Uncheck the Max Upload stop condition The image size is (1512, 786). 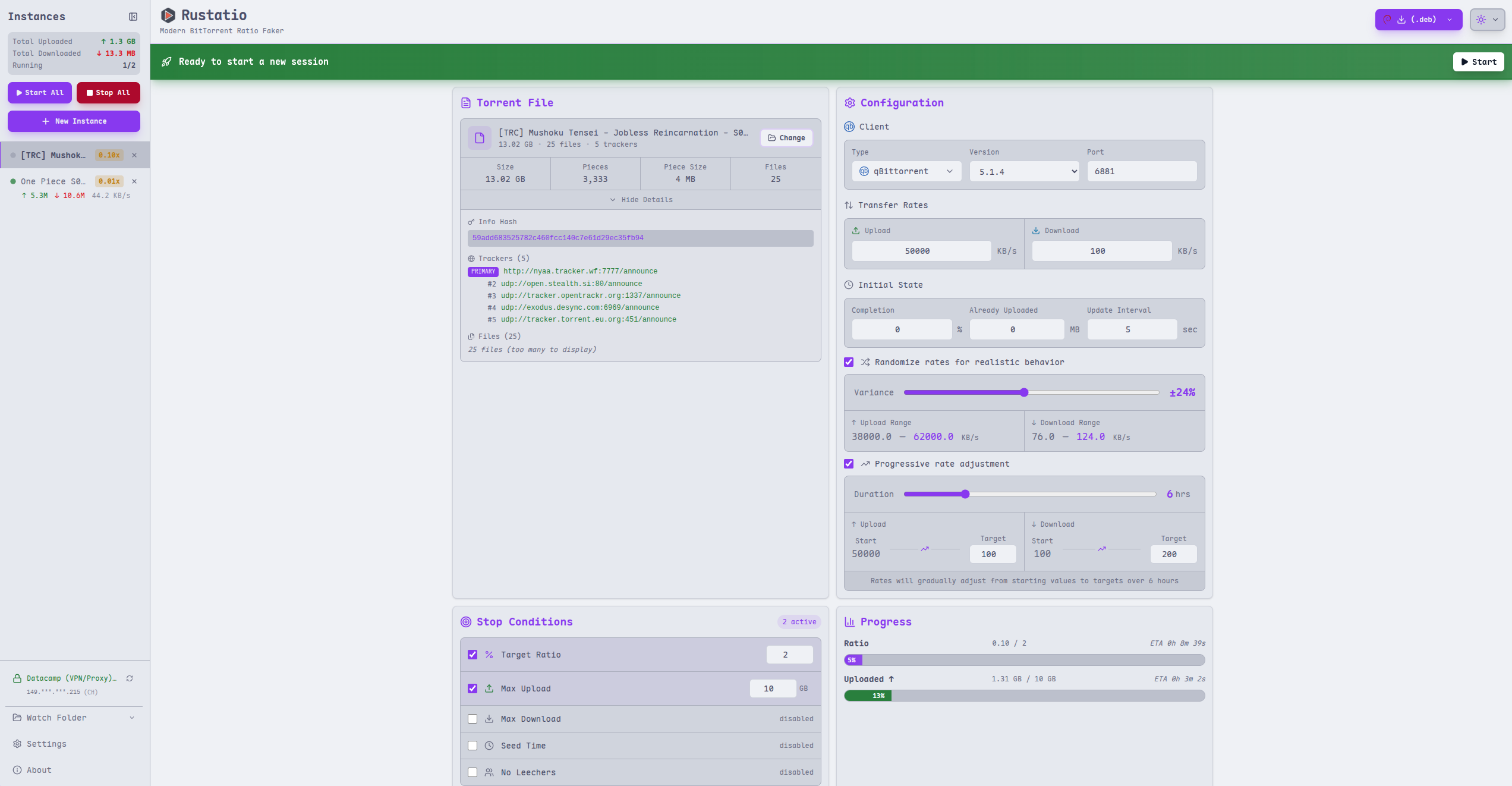point(472,688)
